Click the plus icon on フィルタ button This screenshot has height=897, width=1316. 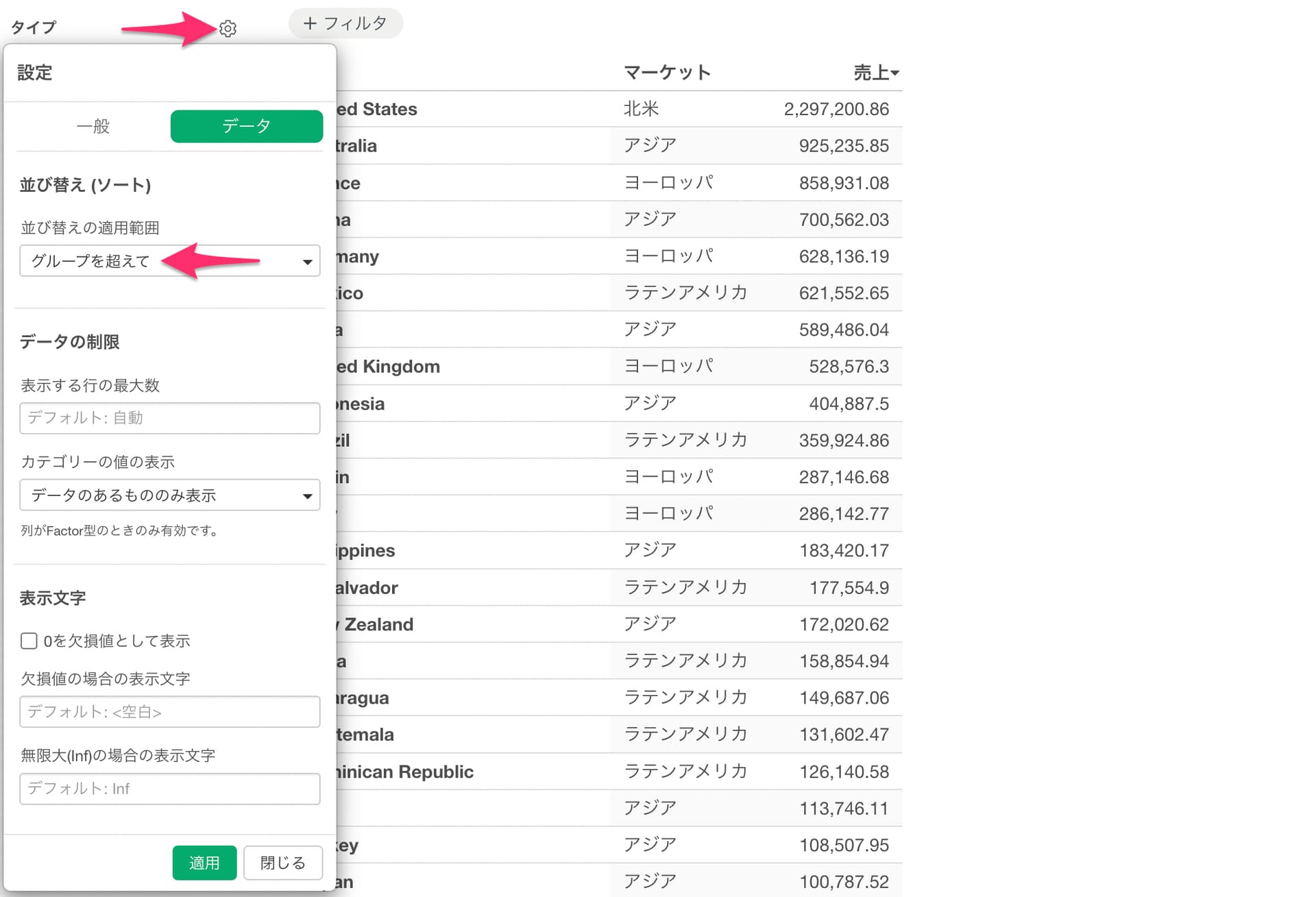310,24
